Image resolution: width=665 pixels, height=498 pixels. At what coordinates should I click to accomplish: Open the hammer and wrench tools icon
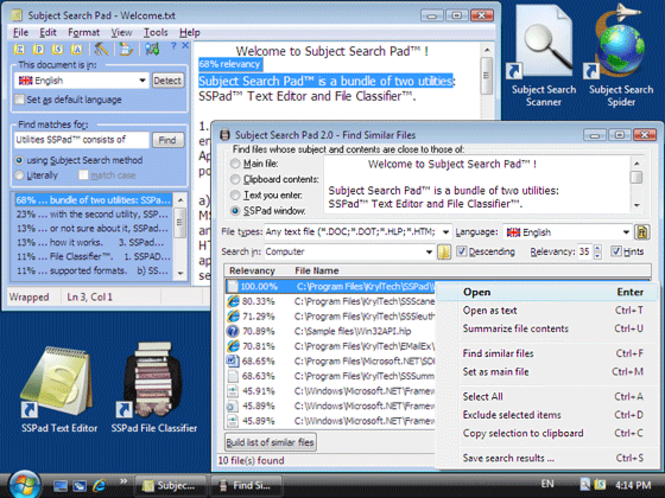pyautogui.click(x=101, y=49)
